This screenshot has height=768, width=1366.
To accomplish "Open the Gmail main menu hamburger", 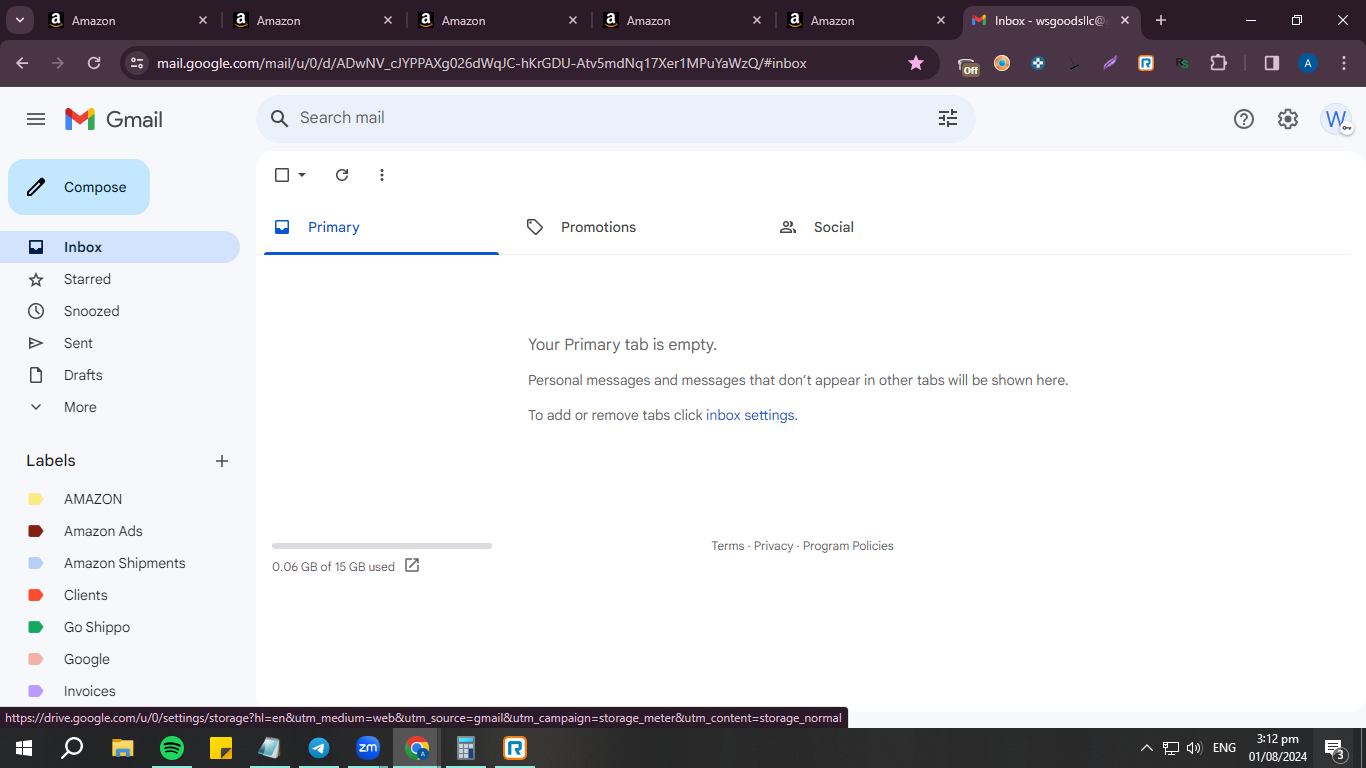I will tap(36, 119).
